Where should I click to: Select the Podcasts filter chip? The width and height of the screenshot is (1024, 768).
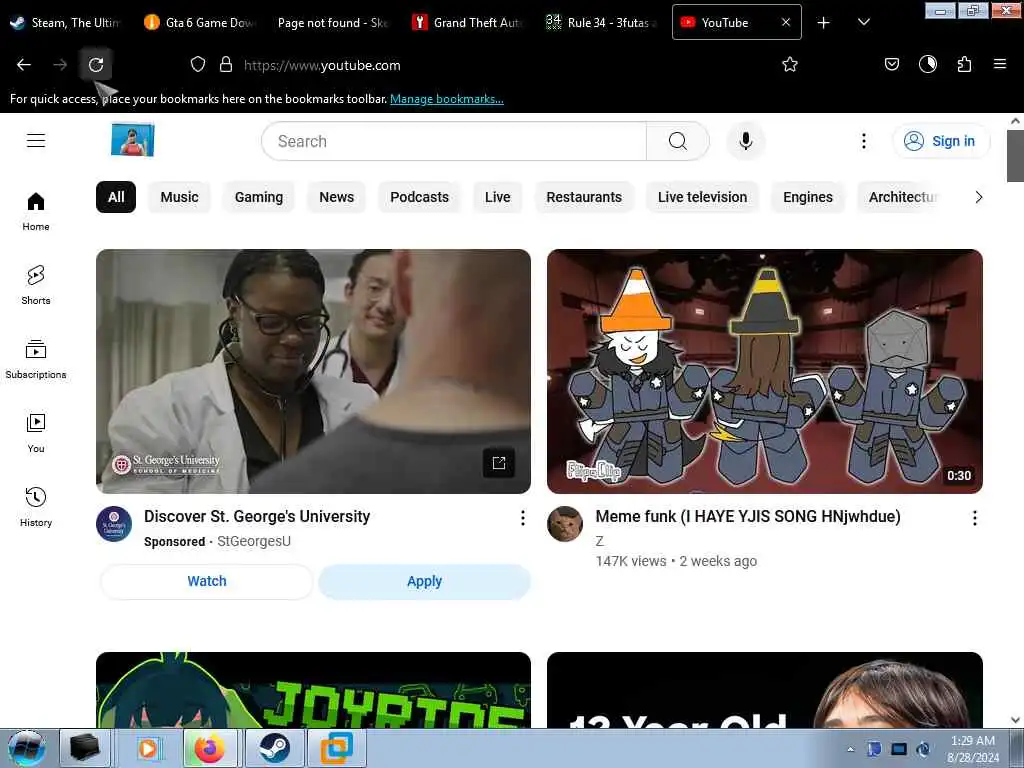click(419, 197)
